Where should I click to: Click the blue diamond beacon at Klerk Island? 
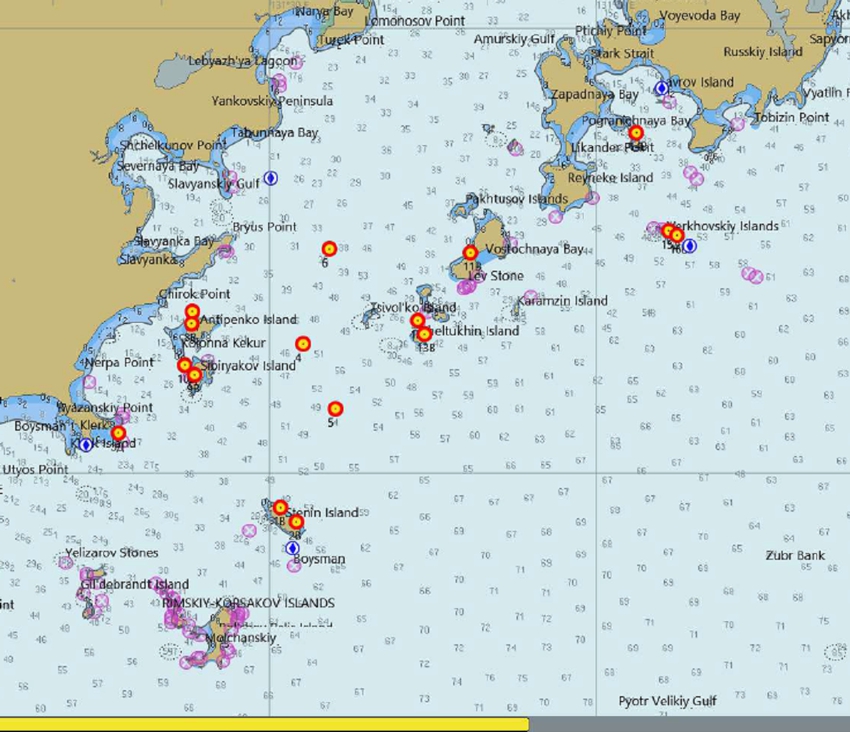[86, 445]
